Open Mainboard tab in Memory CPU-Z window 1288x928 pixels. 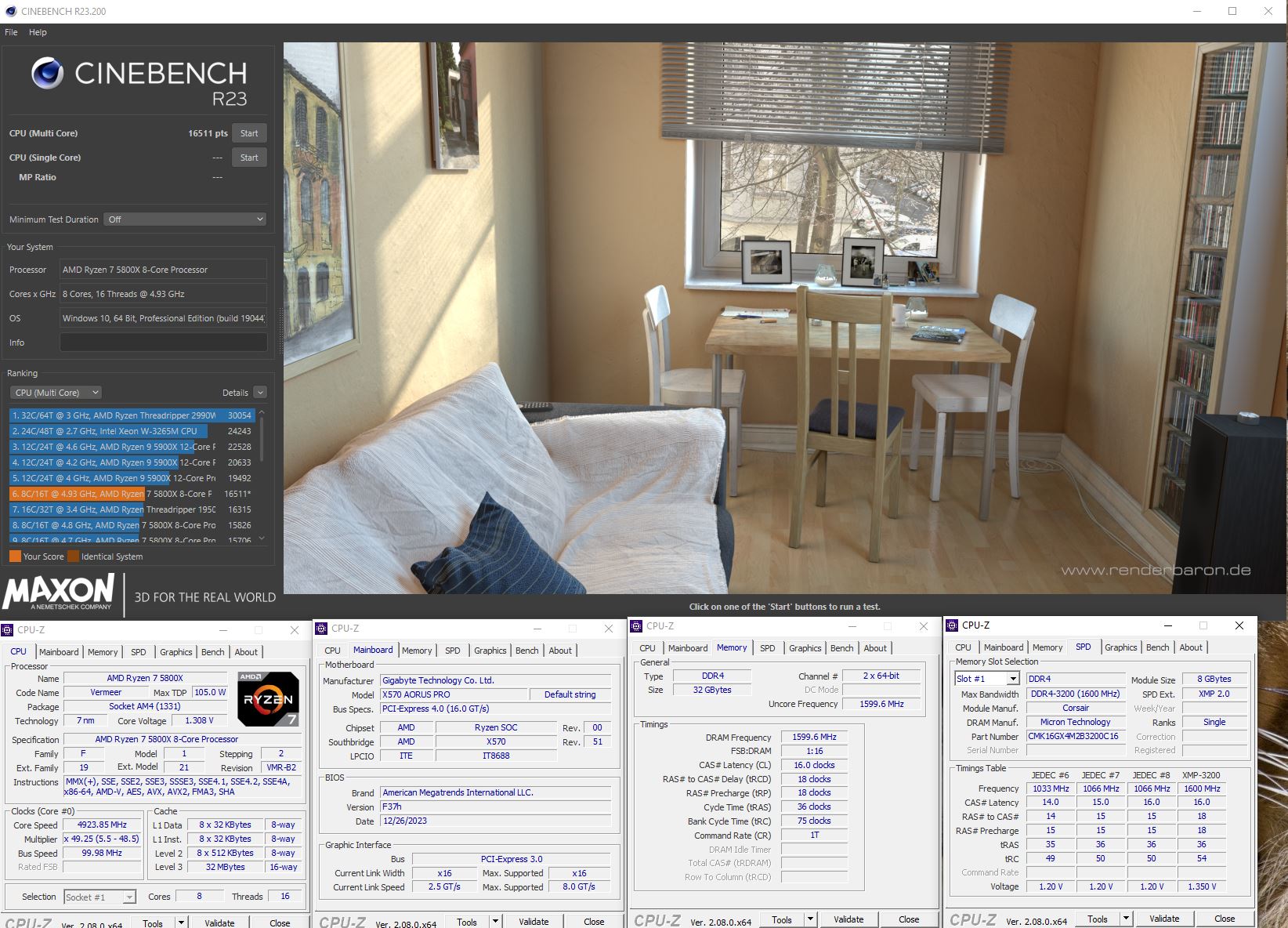(x=688, y=648)
